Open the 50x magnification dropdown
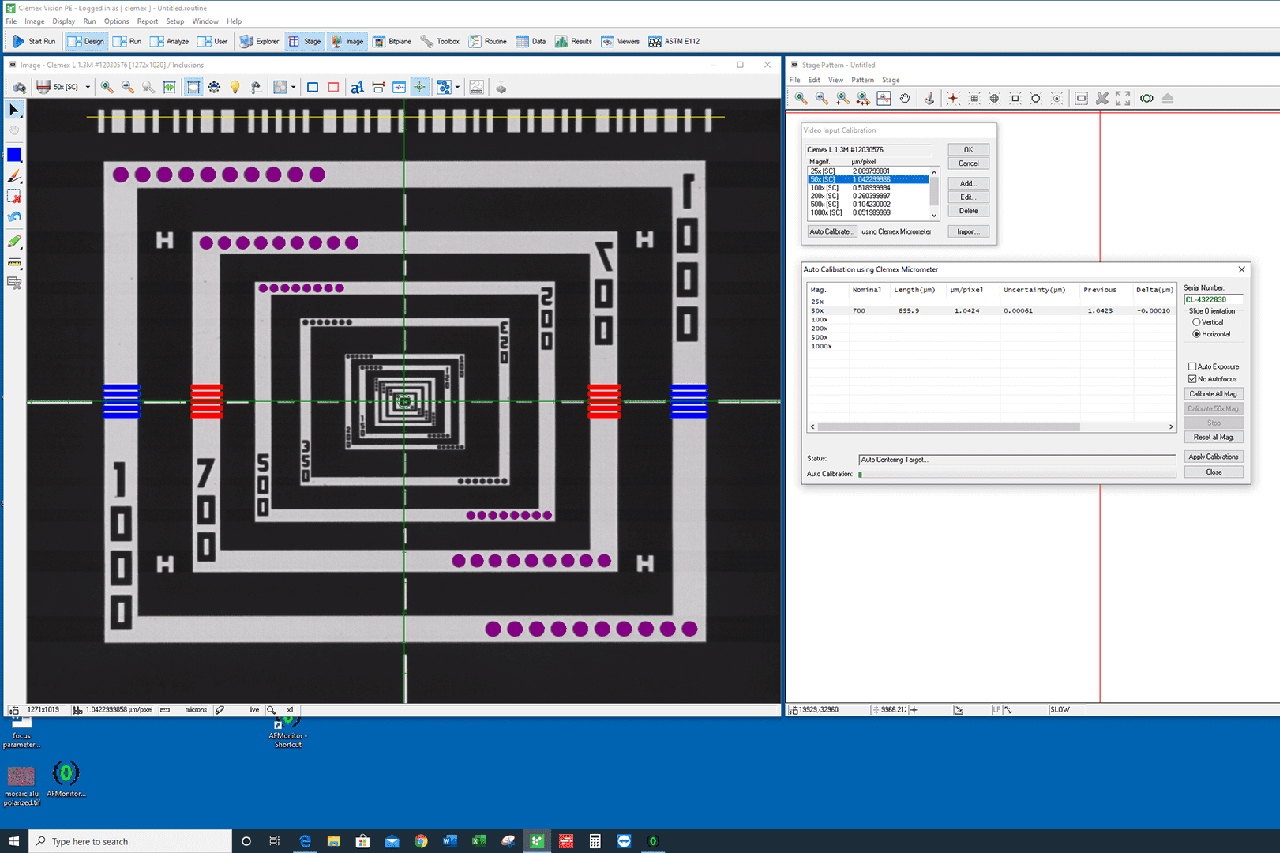The width and height of the screenshot is (1280, 853). (87, 87)
